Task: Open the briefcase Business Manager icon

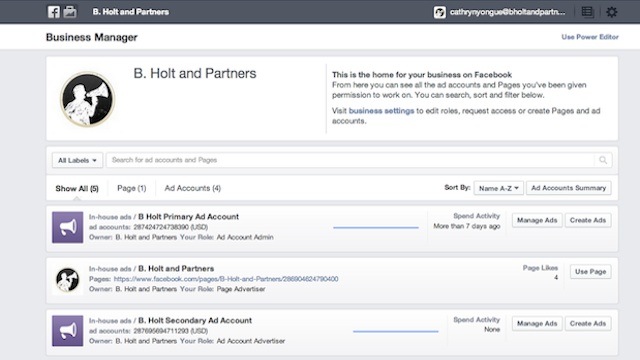Action: [70, 12]
